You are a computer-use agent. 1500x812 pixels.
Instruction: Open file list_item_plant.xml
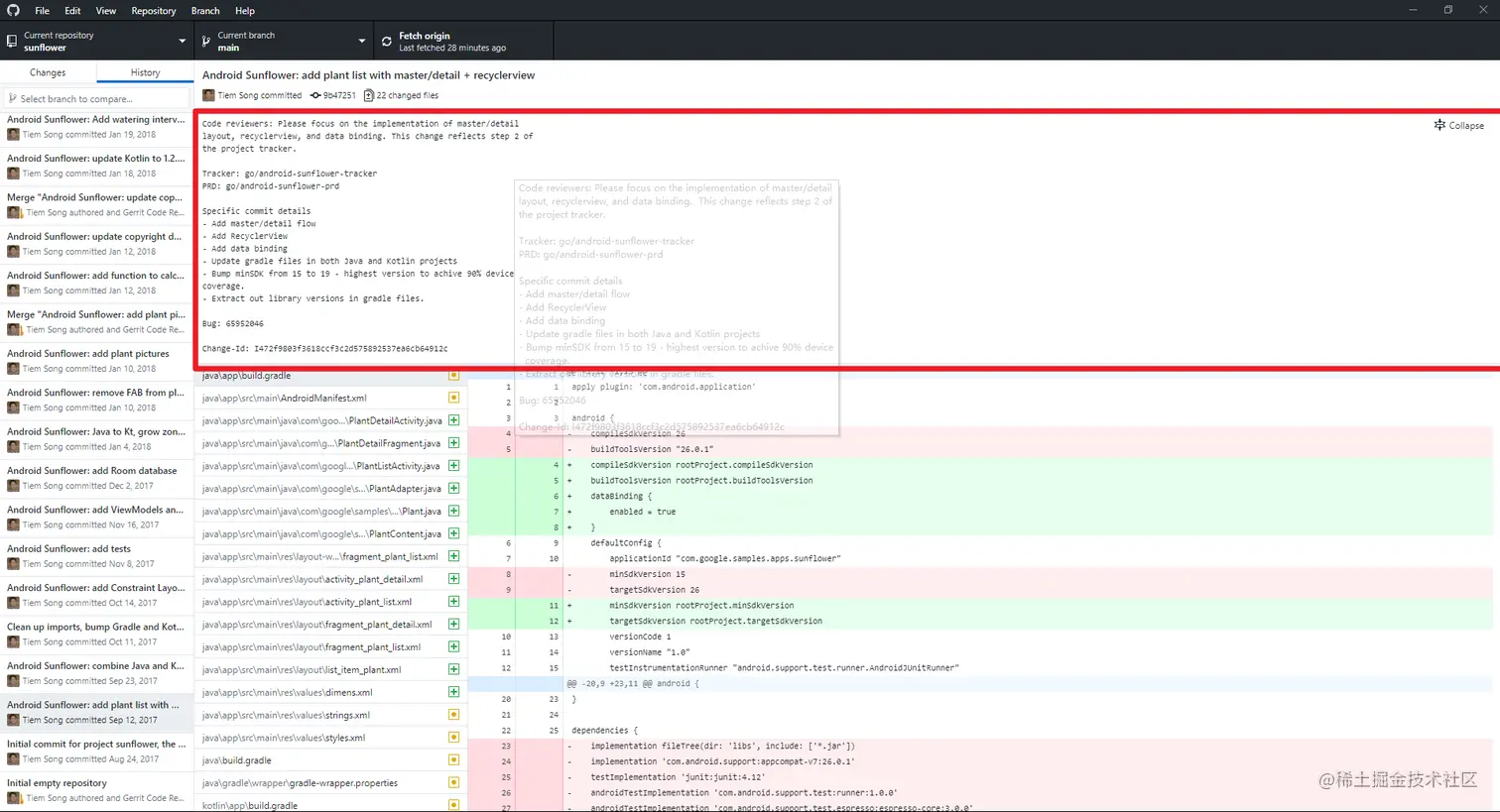[x=330, y=669]
